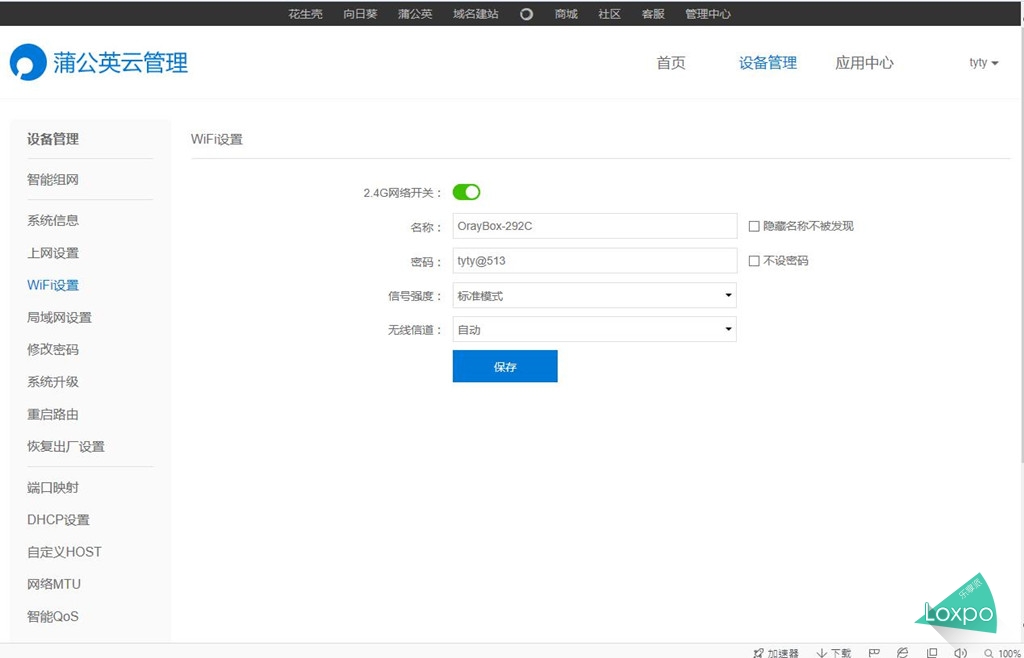Switch to the 应用中心 tab
The width and height of the screenshot is (1024, 658).
pyautogui.click(x=863, y=62)
